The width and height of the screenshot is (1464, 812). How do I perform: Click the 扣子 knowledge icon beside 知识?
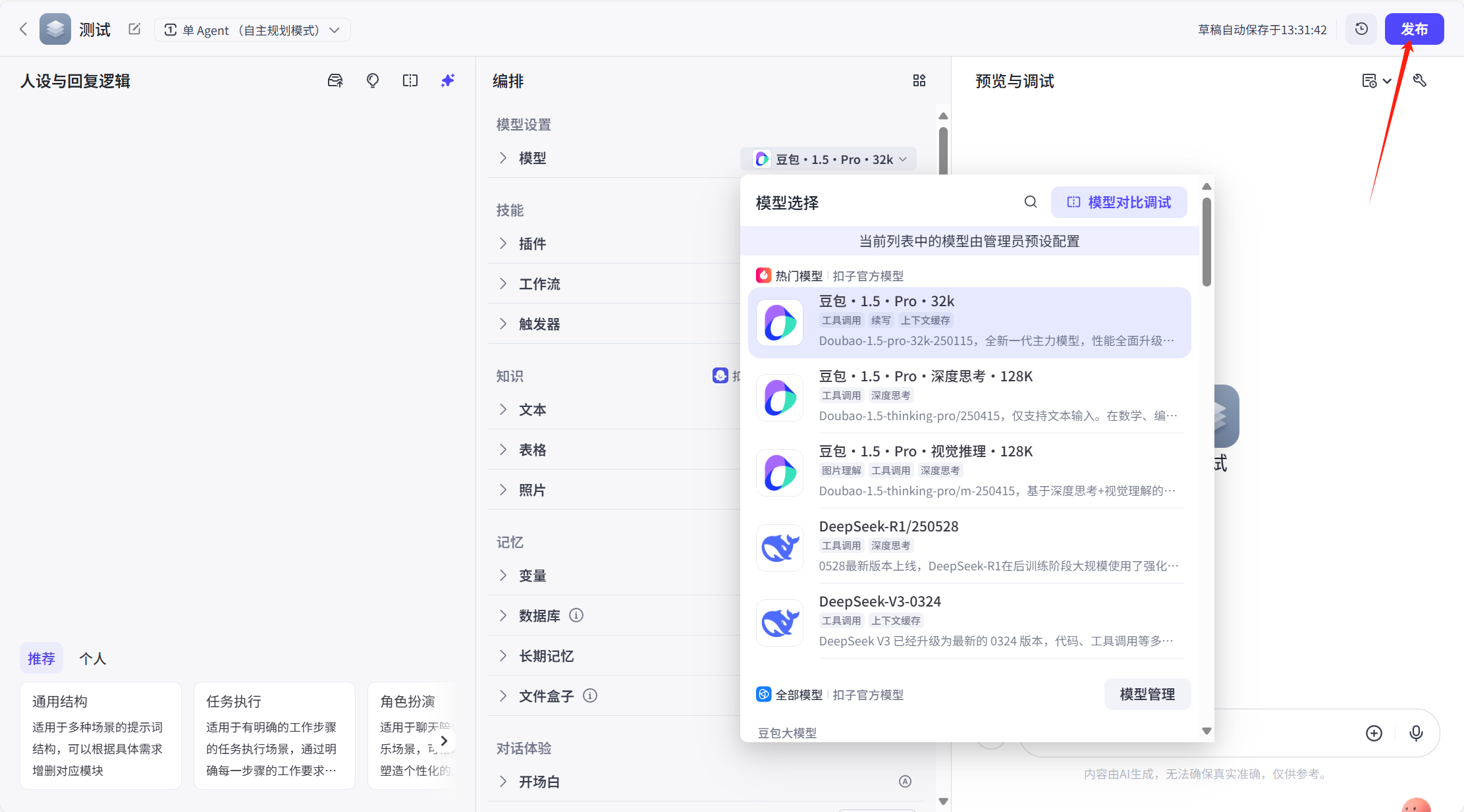coord(720,375)
